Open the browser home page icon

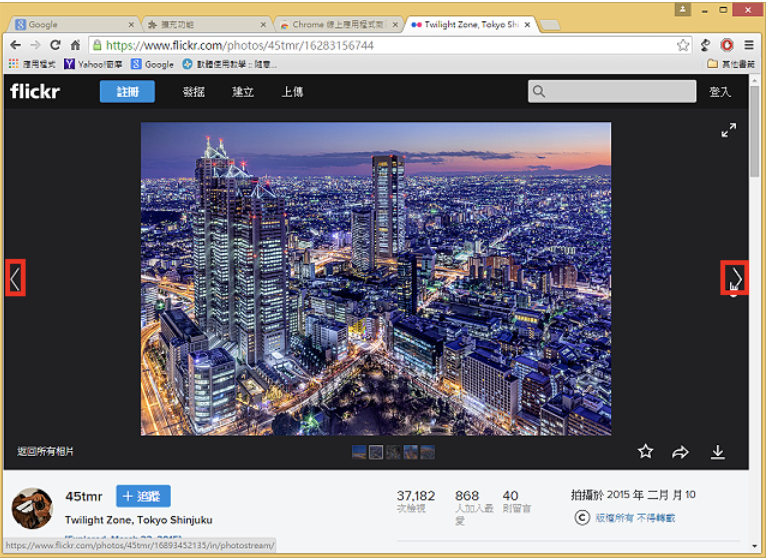pos(75,46)
